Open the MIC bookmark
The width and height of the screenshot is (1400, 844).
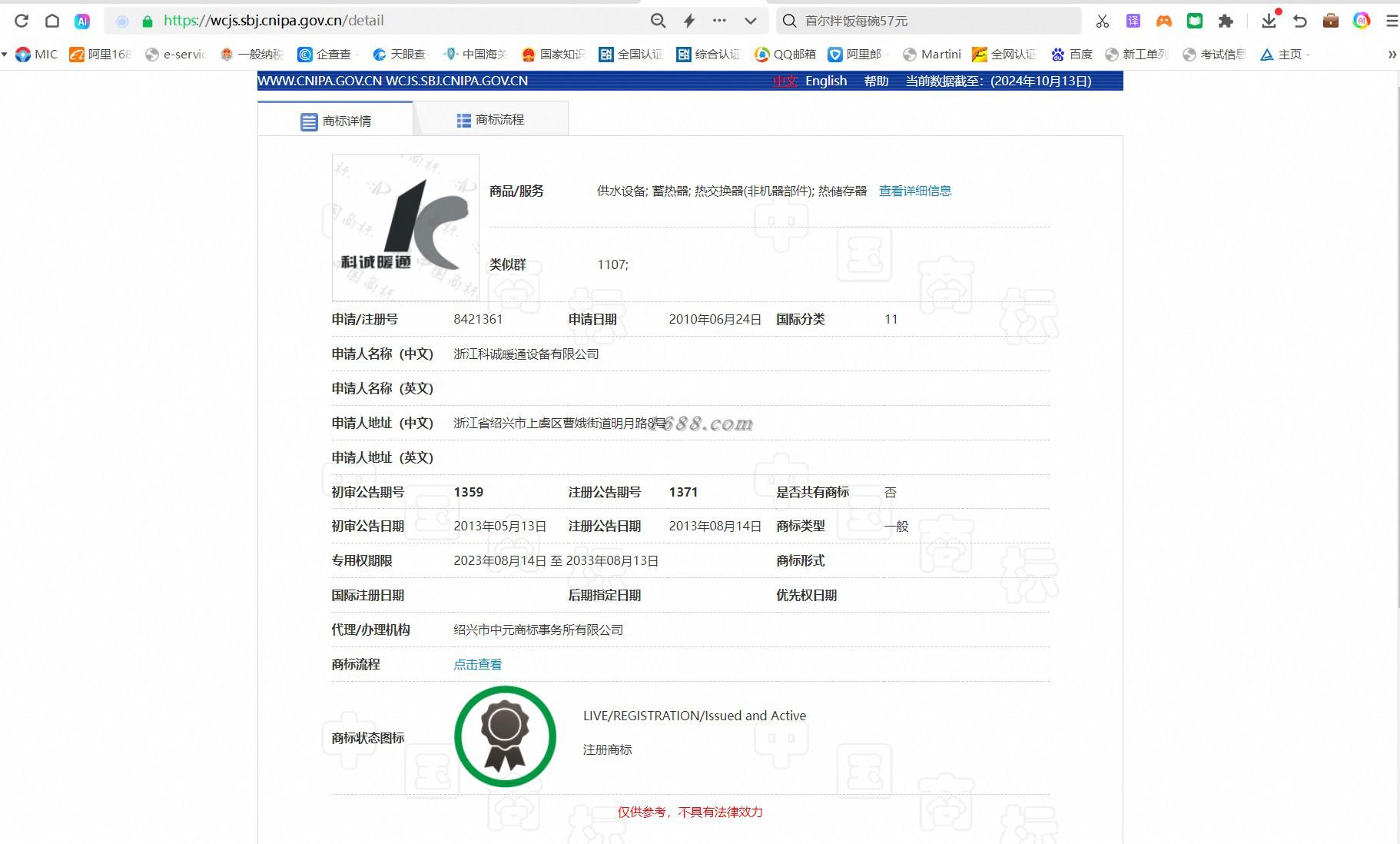tap(37, 54)
